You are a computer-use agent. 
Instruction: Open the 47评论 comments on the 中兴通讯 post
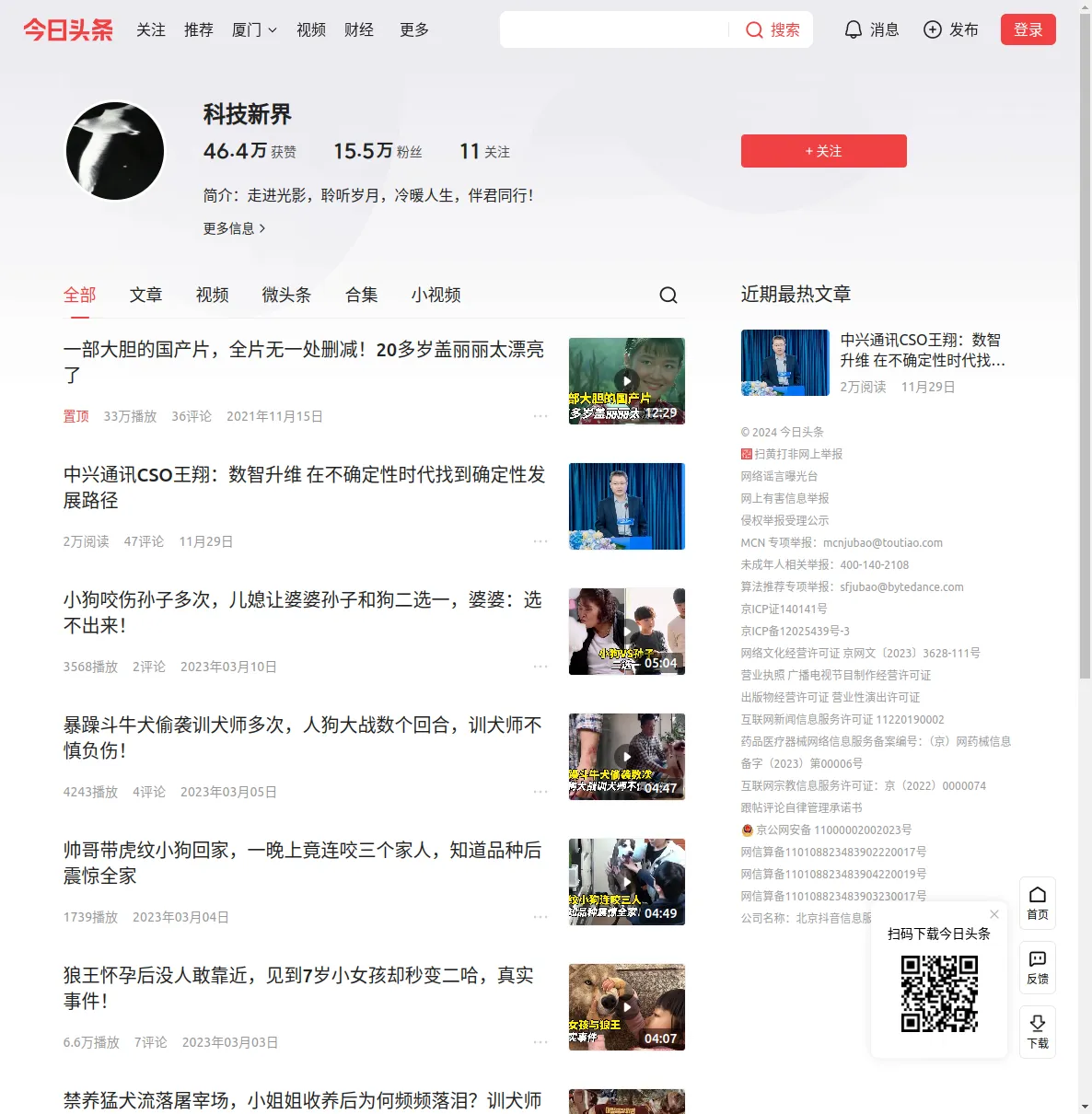[x=144, y=541]
